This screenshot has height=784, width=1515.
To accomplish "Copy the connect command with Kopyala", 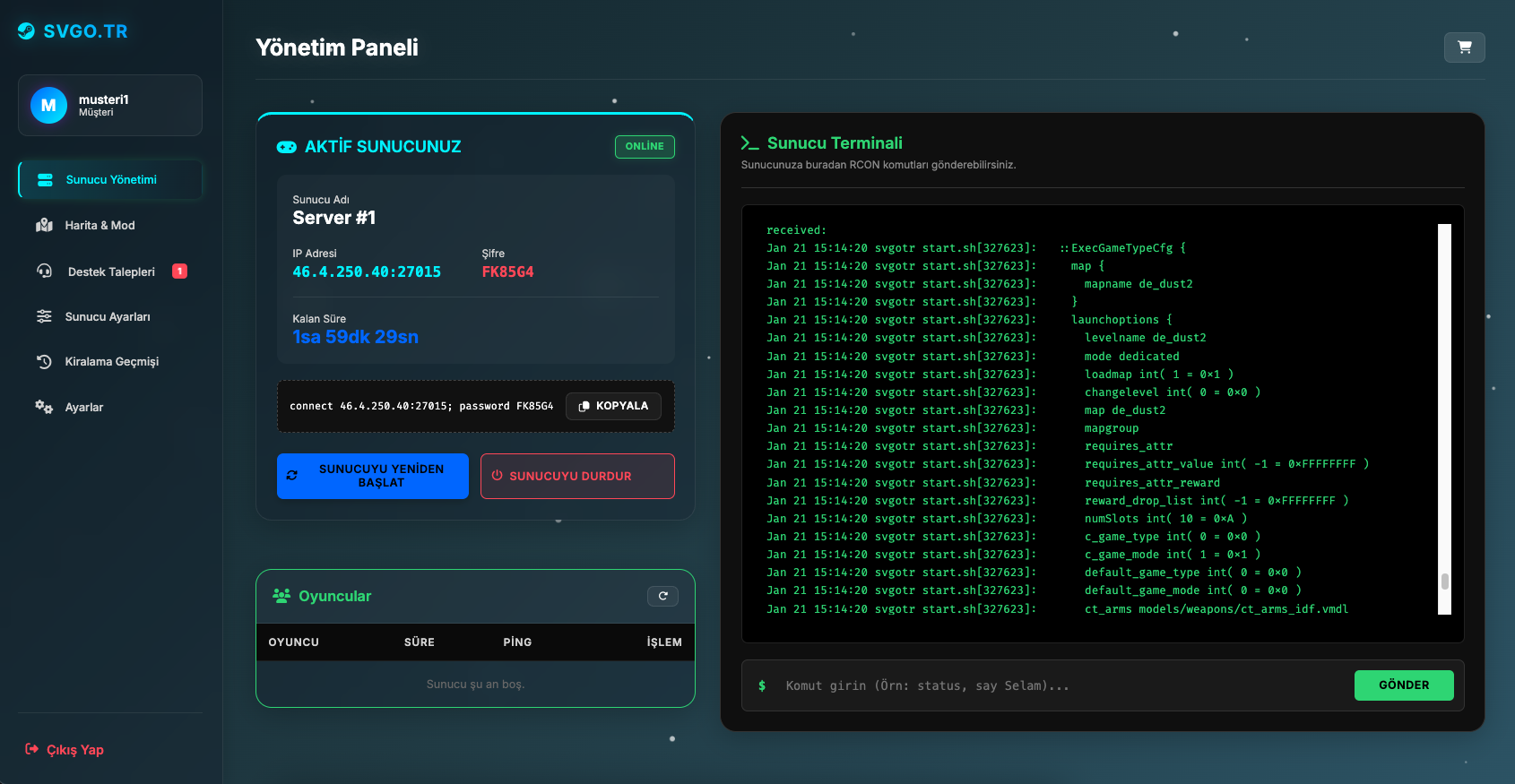I will tap(613, 406).
